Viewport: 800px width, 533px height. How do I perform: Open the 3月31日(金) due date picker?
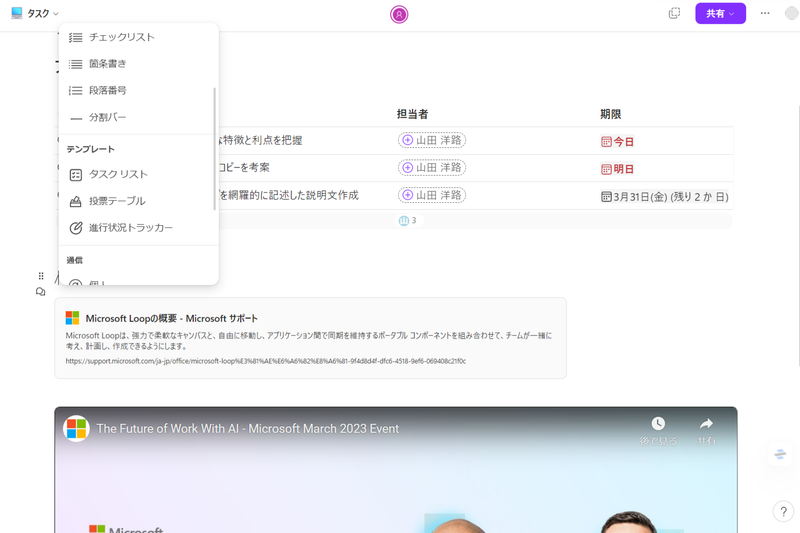coord(665,197)
